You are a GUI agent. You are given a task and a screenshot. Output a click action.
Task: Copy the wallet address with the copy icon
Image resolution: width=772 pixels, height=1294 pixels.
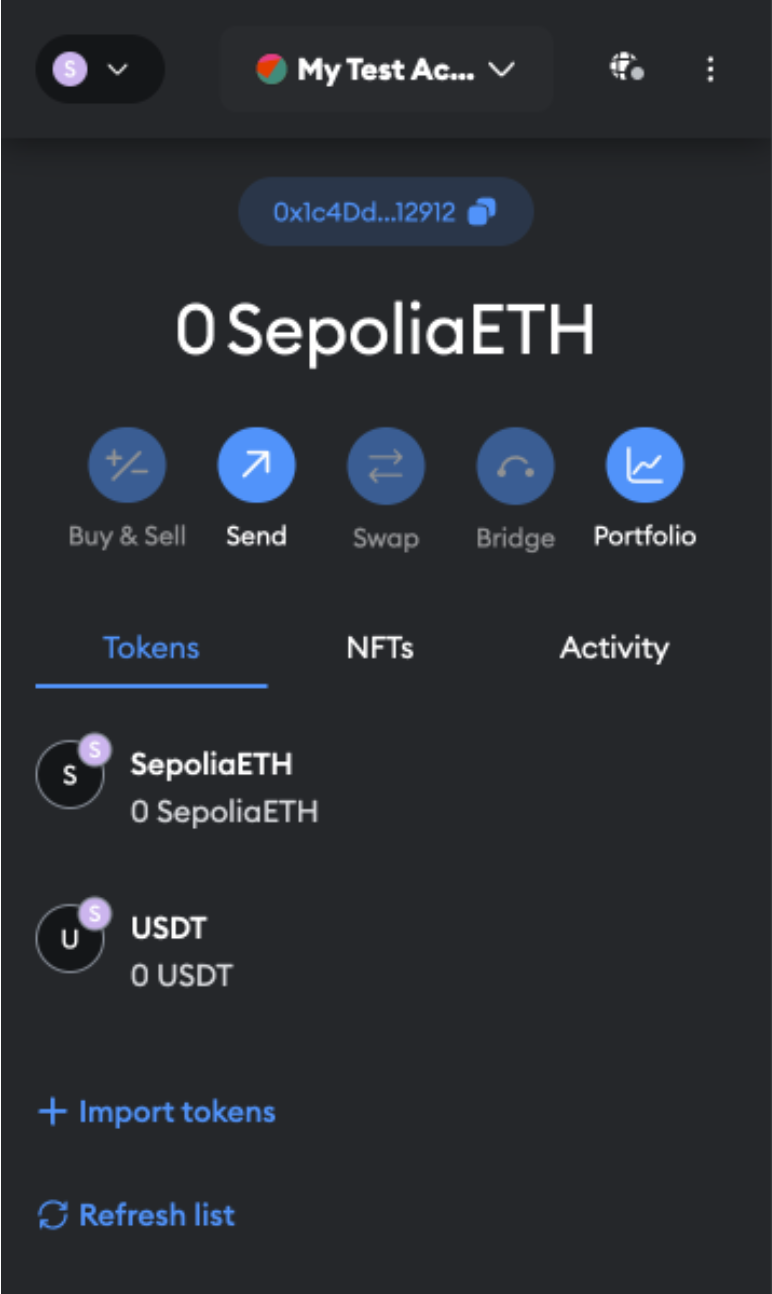[x=483, y=212]
